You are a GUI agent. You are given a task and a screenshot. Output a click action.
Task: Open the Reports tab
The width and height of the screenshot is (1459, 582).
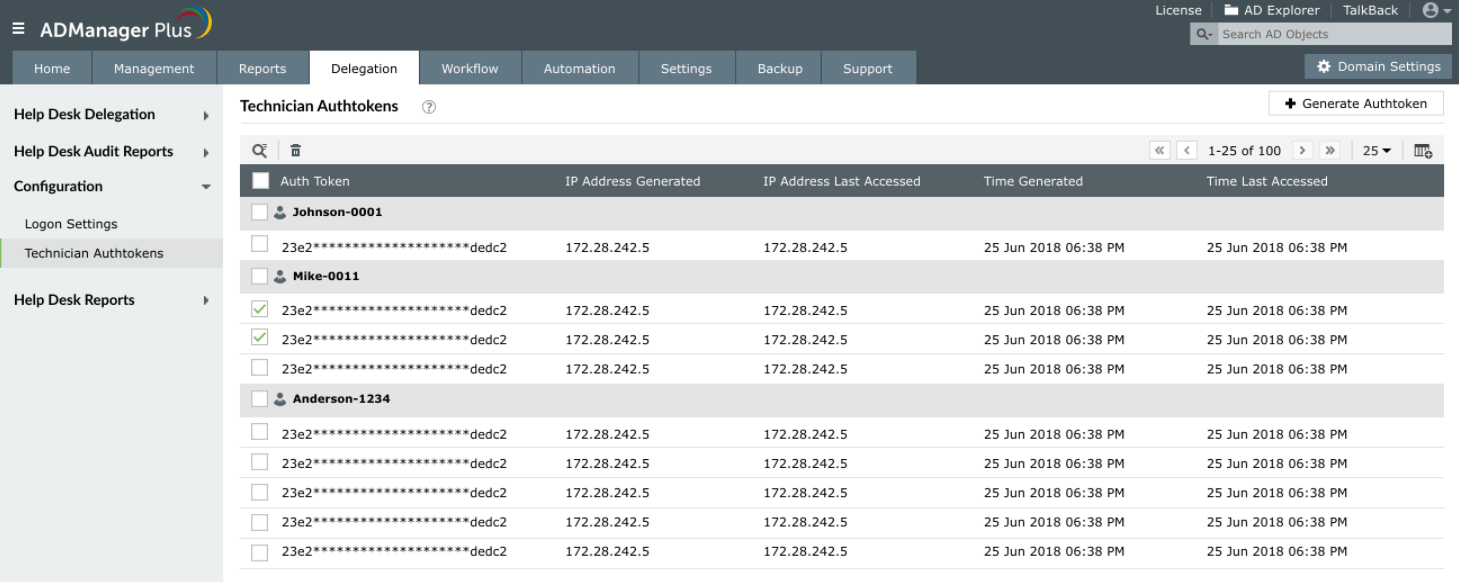click(x=262, y=68)
